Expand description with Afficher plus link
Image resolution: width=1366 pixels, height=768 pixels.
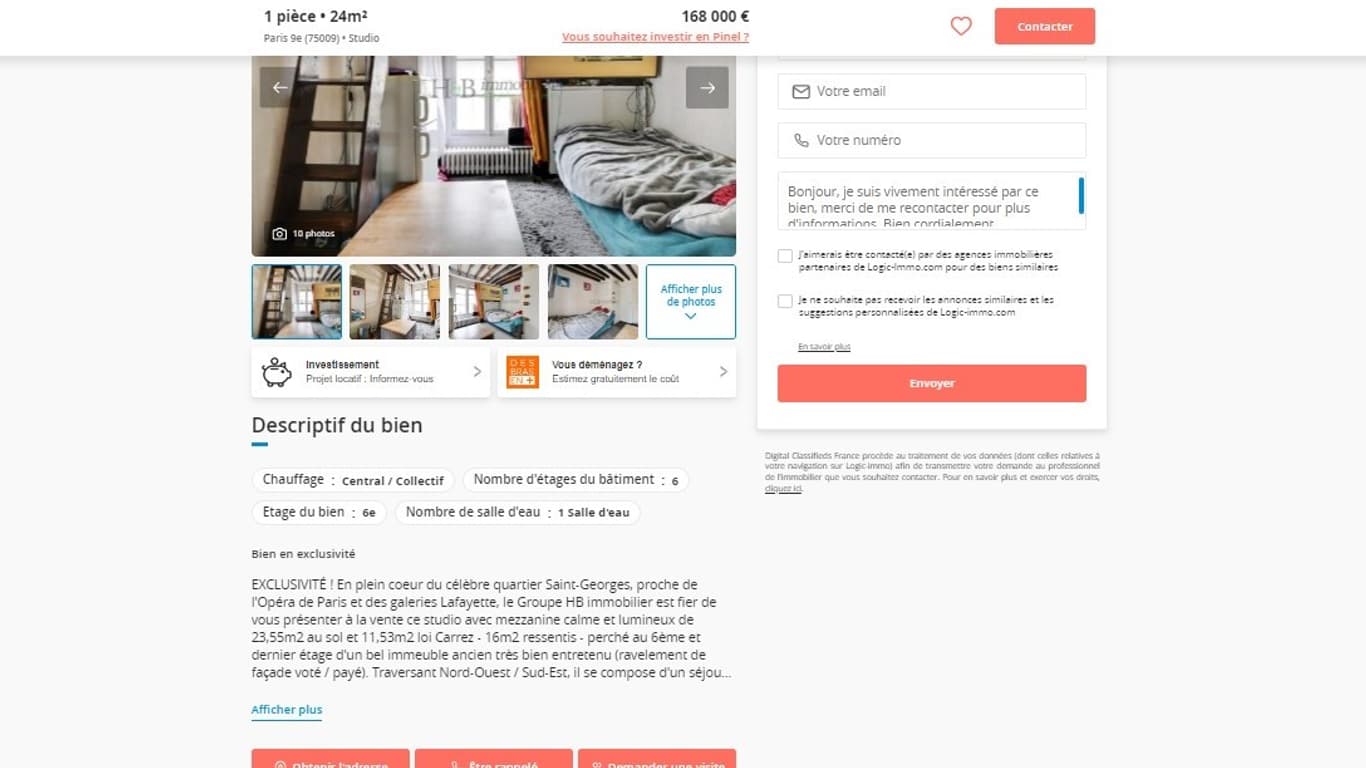tap(287, 710)
